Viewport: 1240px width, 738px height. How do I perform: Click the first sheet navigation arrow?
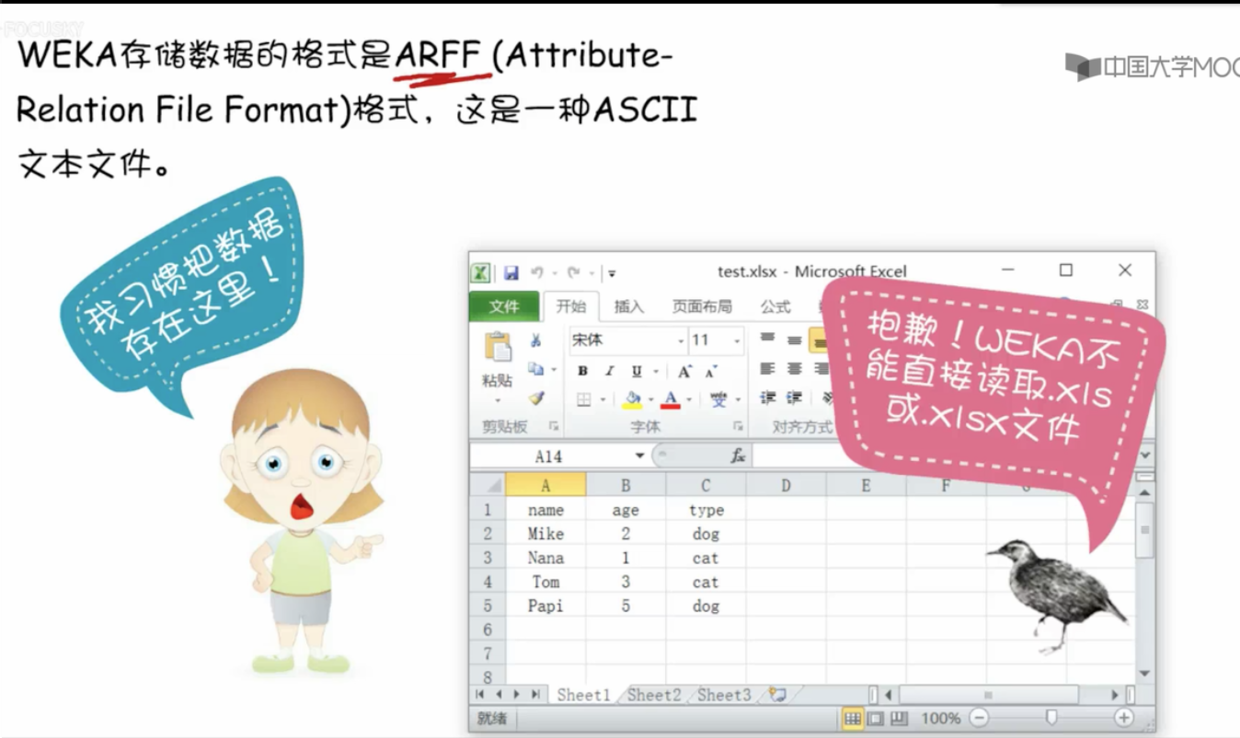[481, 694]
